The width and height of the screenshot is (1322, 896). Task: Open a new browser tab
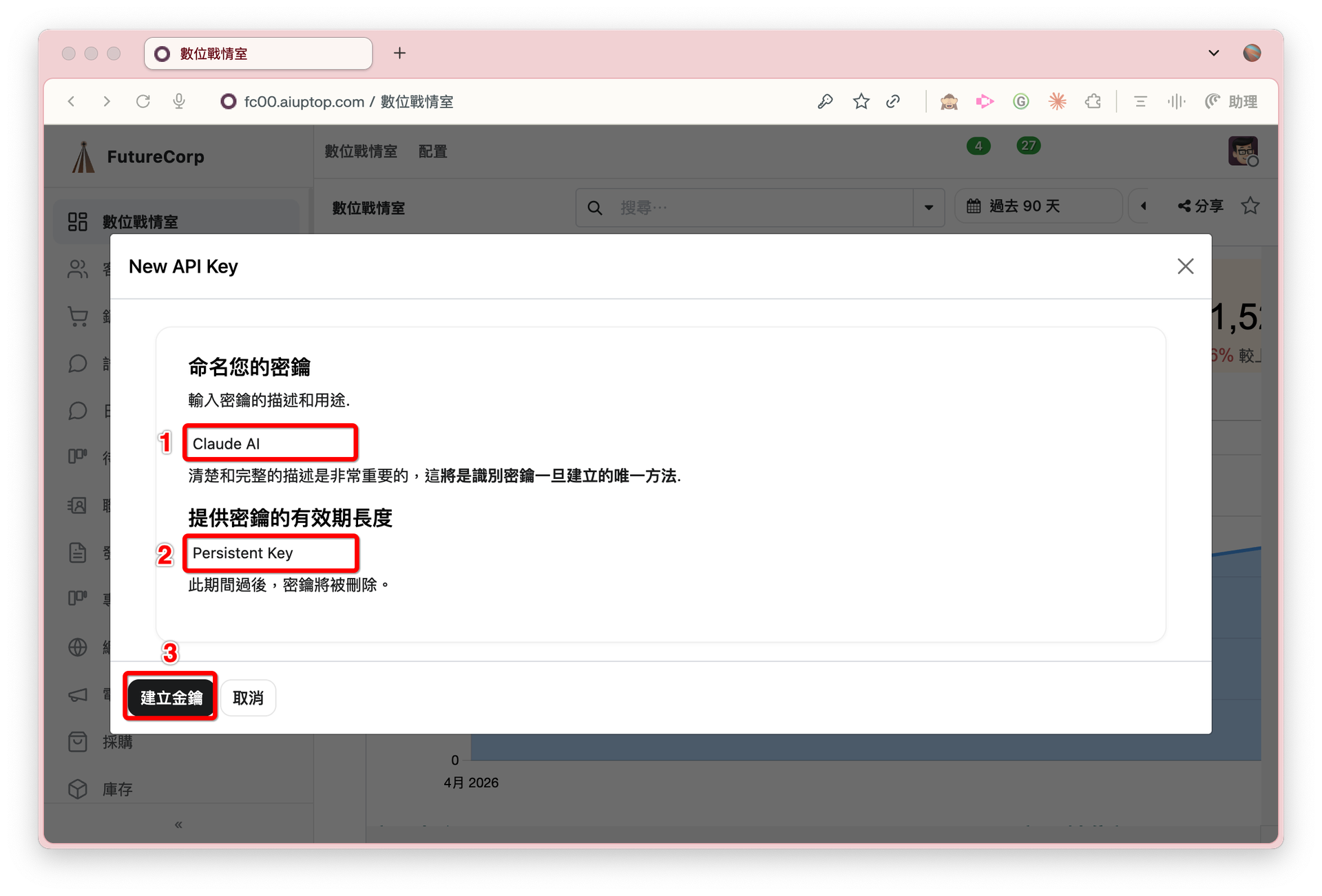pos(400,53)
